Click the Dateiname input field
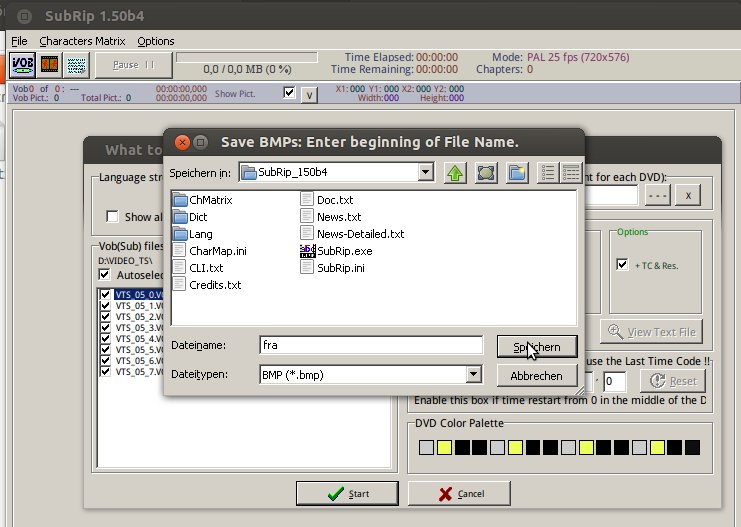Screen dimensions: 741x527 tap(371, 345)
